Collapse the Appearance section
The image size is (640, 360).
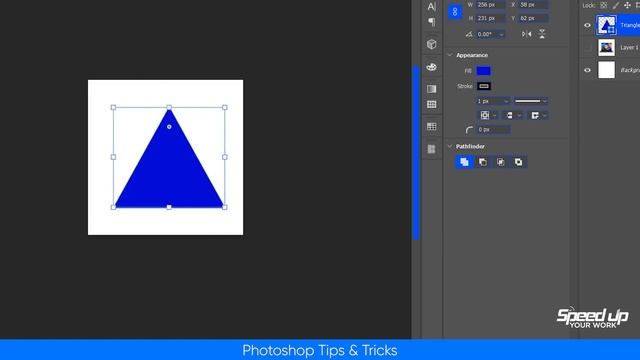[450, 55]
